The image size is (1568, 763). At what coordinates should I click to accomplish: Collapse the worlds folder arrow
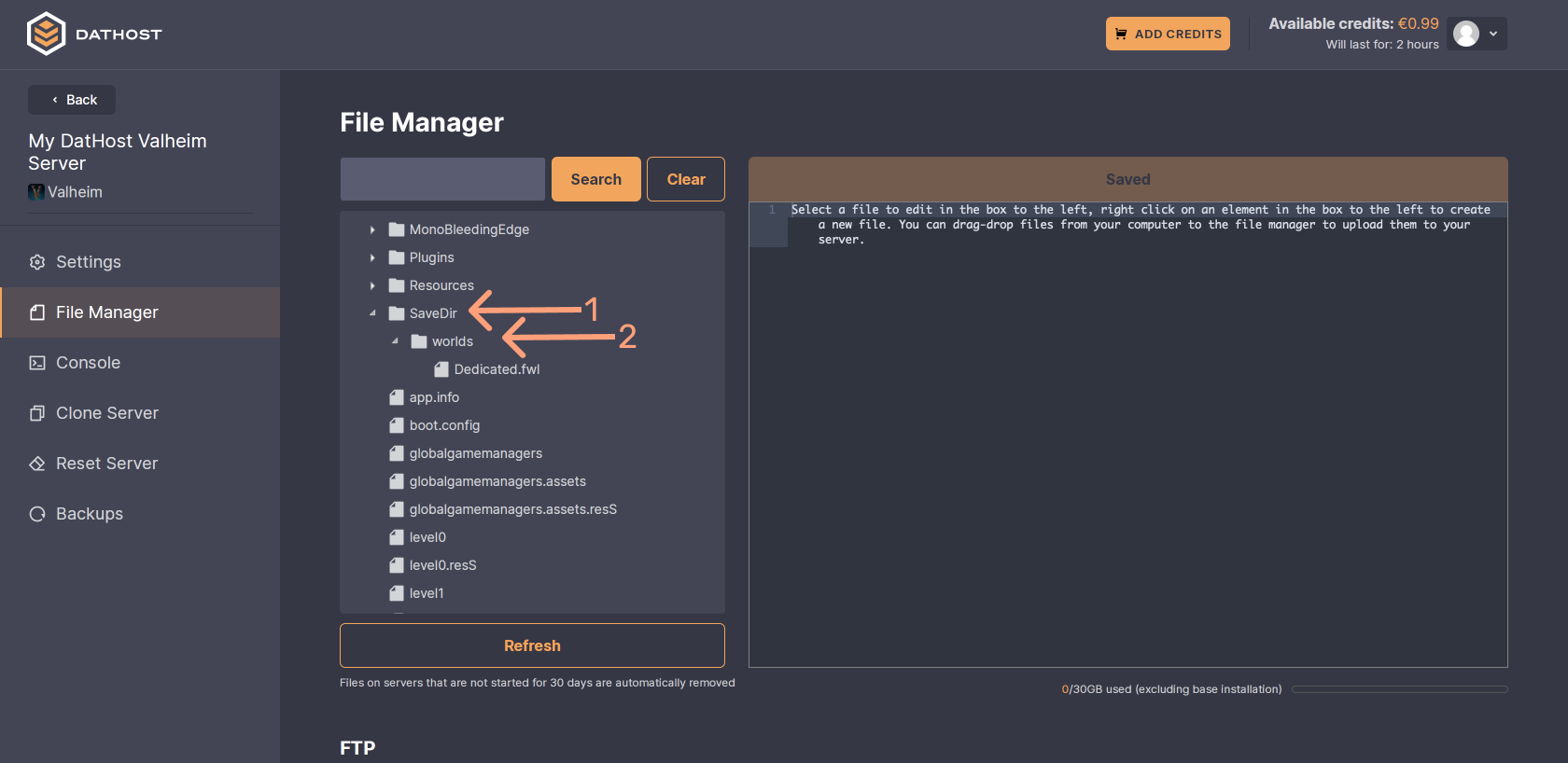(x=395, y=341)
